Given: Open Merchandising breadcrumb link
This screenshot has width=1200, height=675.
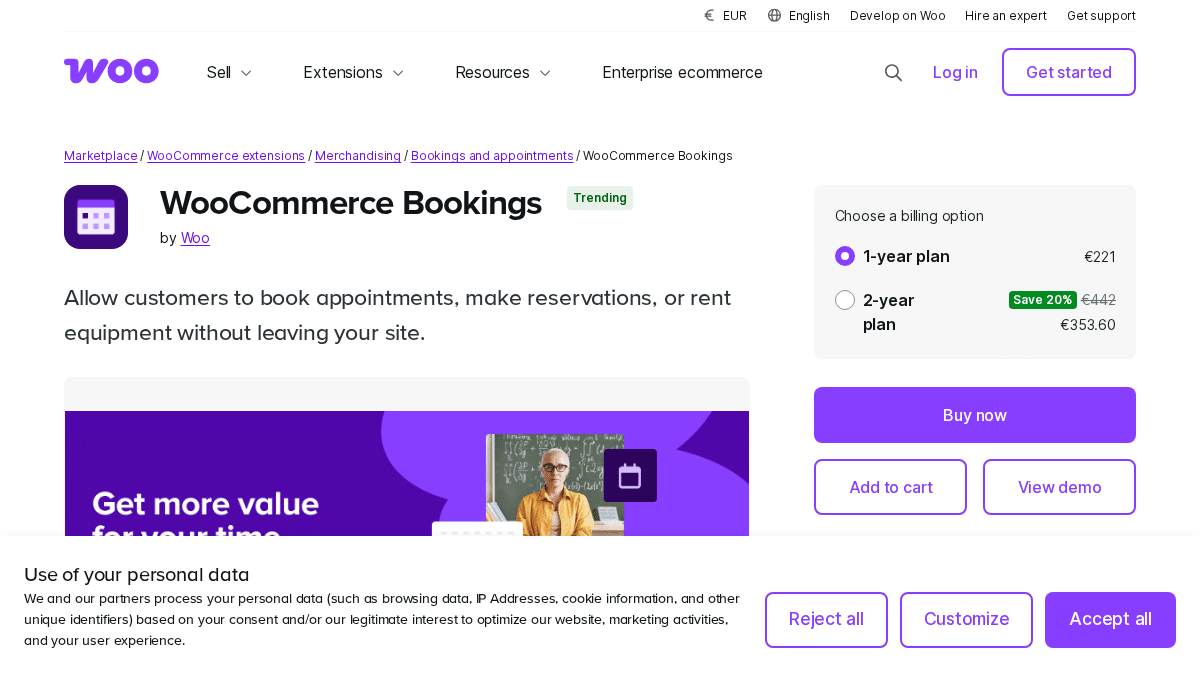Looking at the screenshot, I should pyautogui.click(x=358, y=156).
